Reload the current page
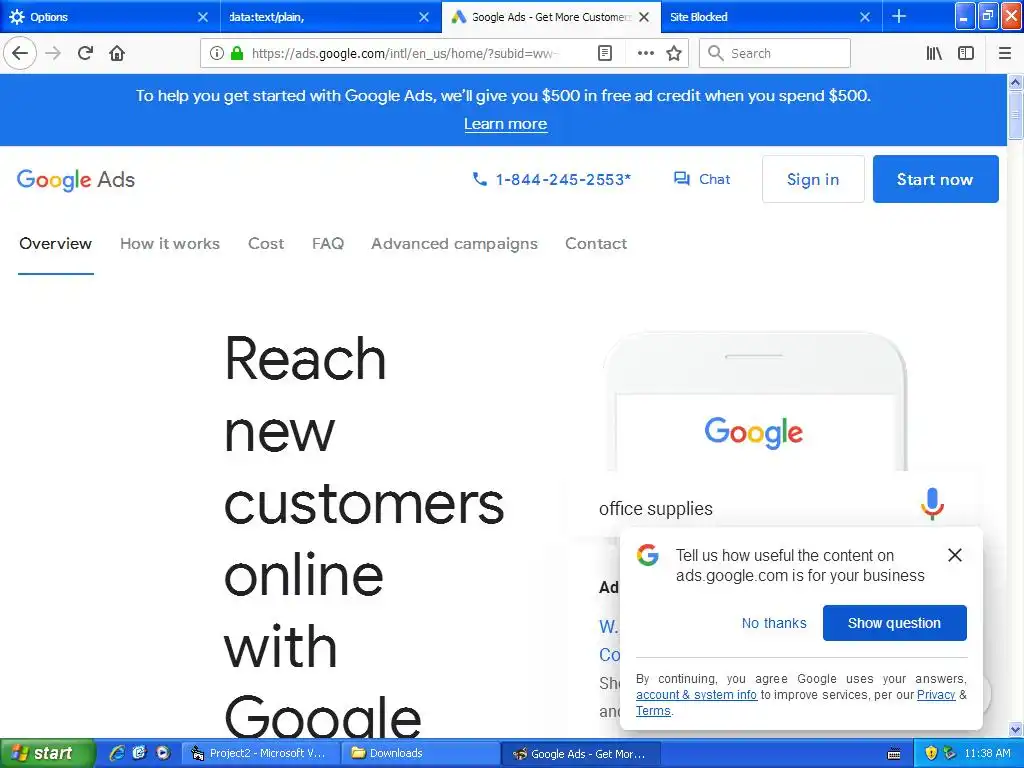 coord(85,53)
